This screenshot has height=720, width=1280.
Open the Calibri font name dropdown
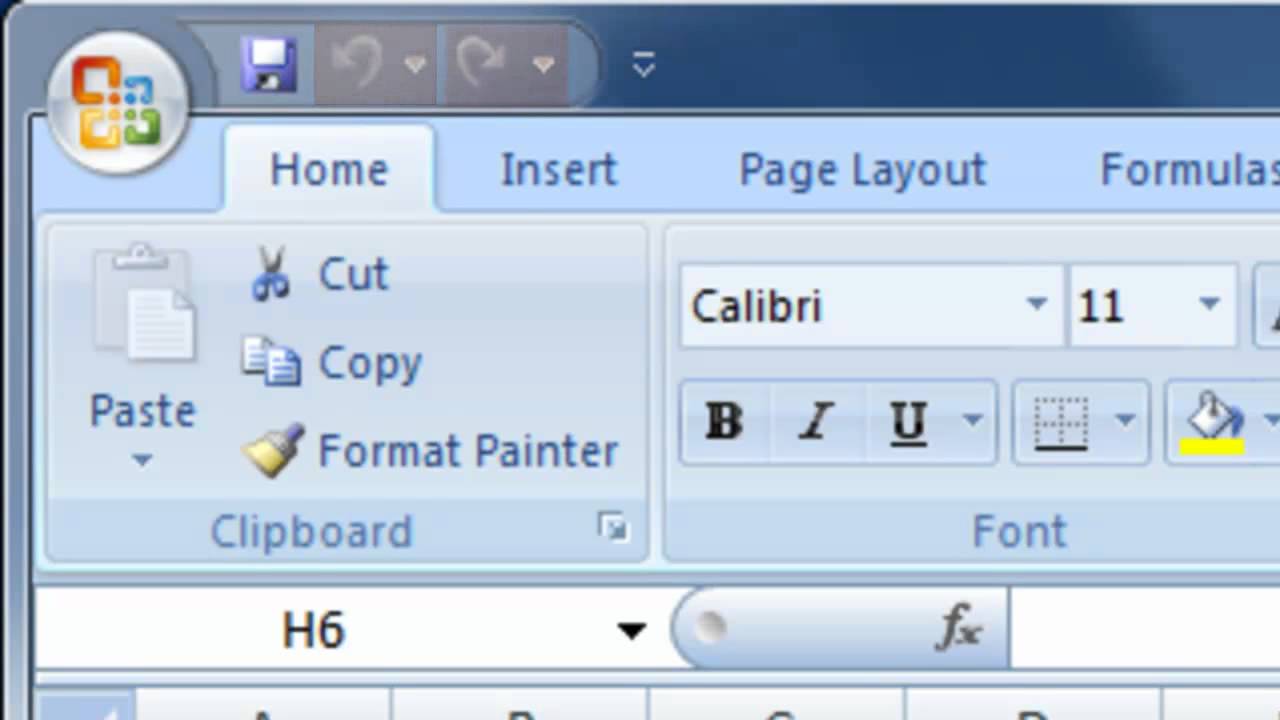tap(1036, 305)
